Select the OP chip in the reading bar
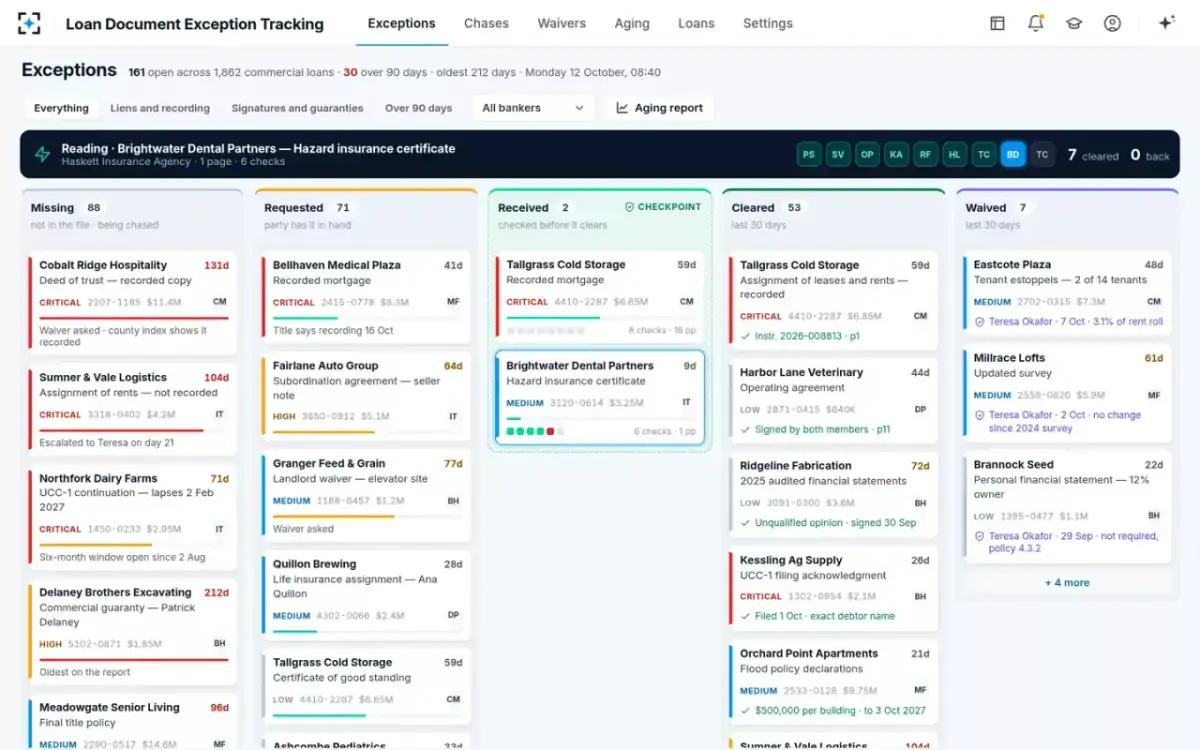 [x=867, y=154]
